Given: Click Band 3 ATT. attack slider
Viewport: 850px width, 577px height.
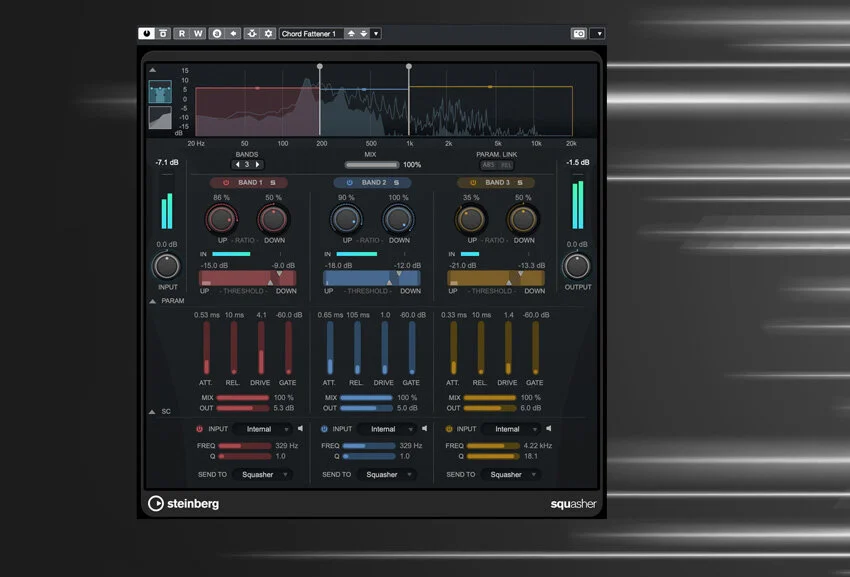Looking at the screenshot, I should point(453,348).
